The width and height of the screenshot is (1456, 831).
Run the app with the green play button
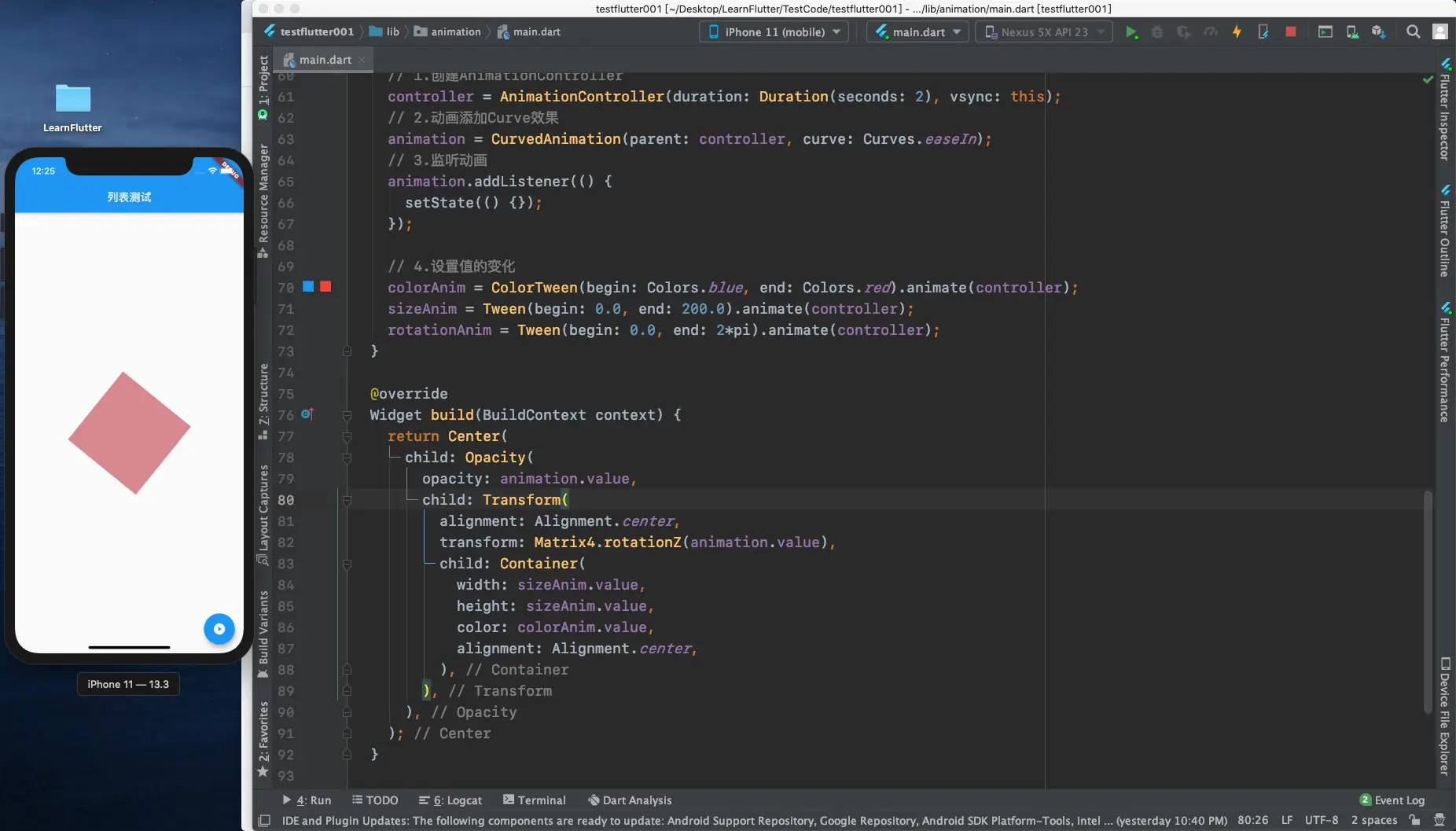pyautogui.click(x=1131, y=32)
